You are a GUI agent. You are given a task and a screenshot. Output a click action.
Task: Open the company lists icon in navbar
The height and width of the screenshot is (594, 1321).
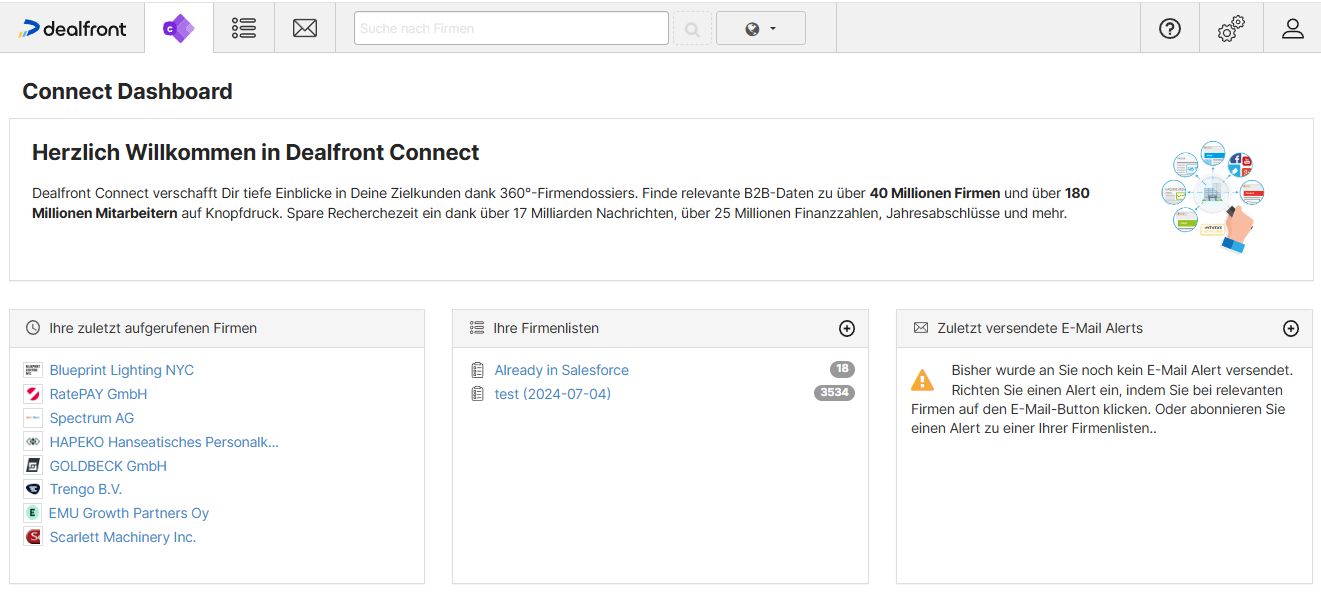pos(244,28)
